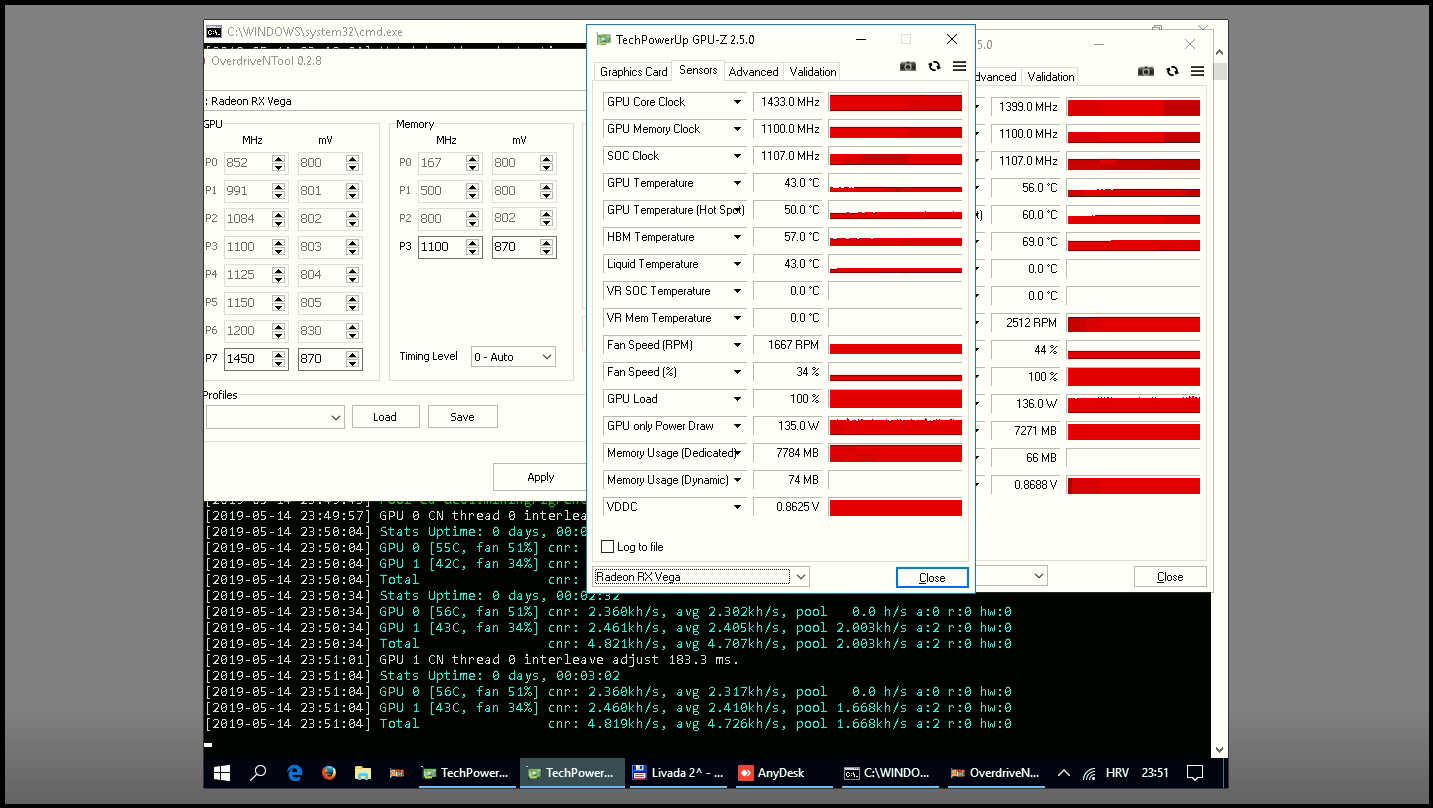This screenshot has height=808, width=1433.
Task: Click the 23:51 taskbar clock
Action: pos(1155,772)
